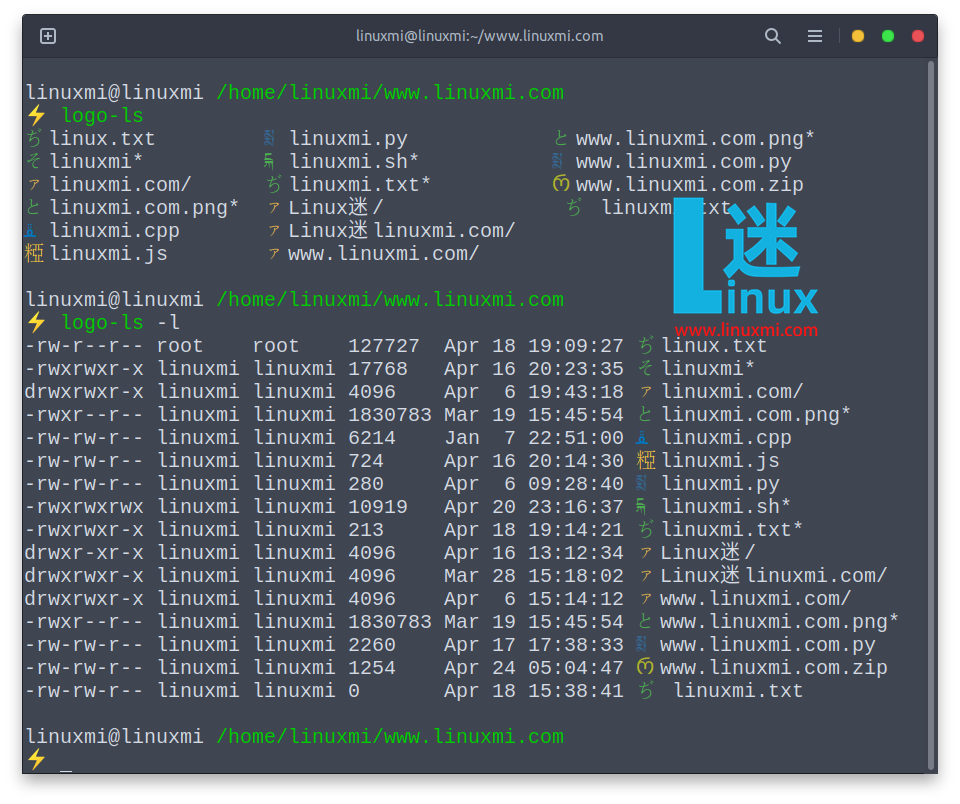Click the icon beside linuxmi.cpp in first listing

click(33, 231)
